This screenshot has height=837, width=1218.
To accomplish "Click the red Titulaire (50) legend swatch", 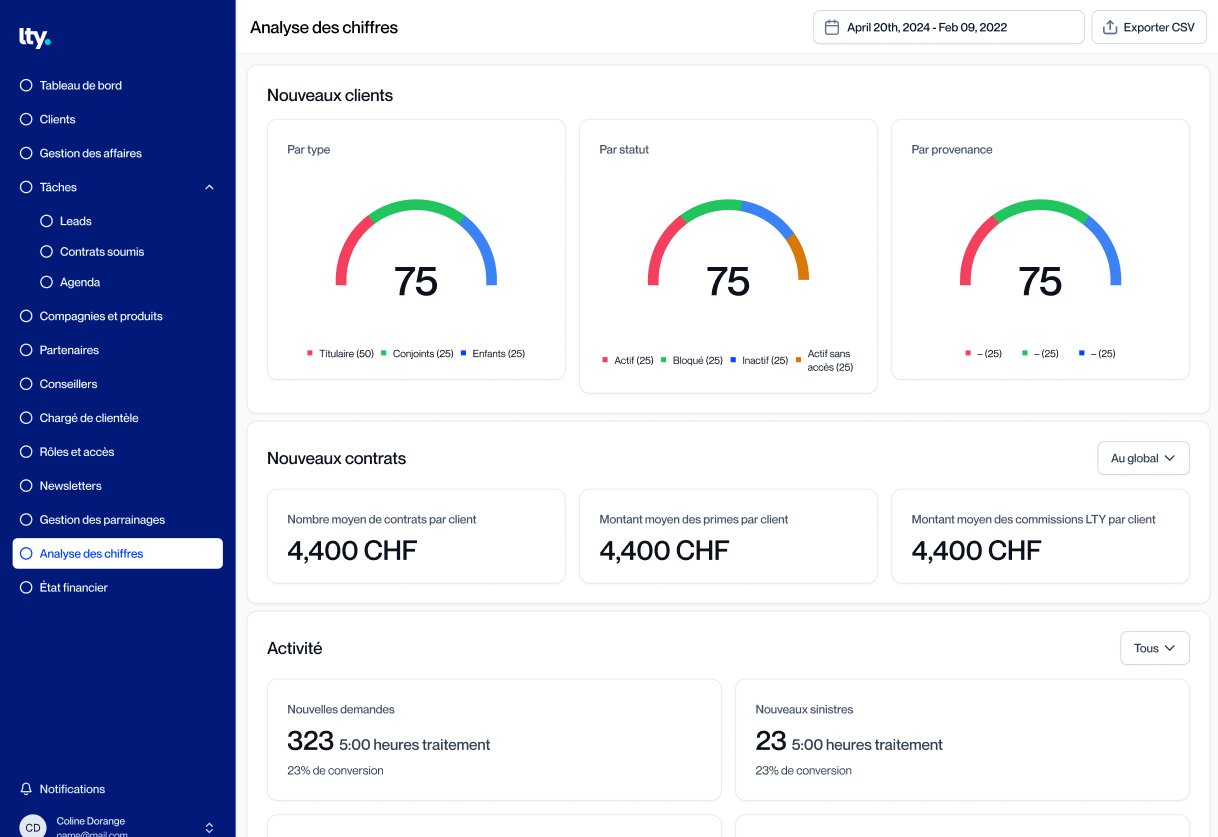I will (x=310, y=353).
